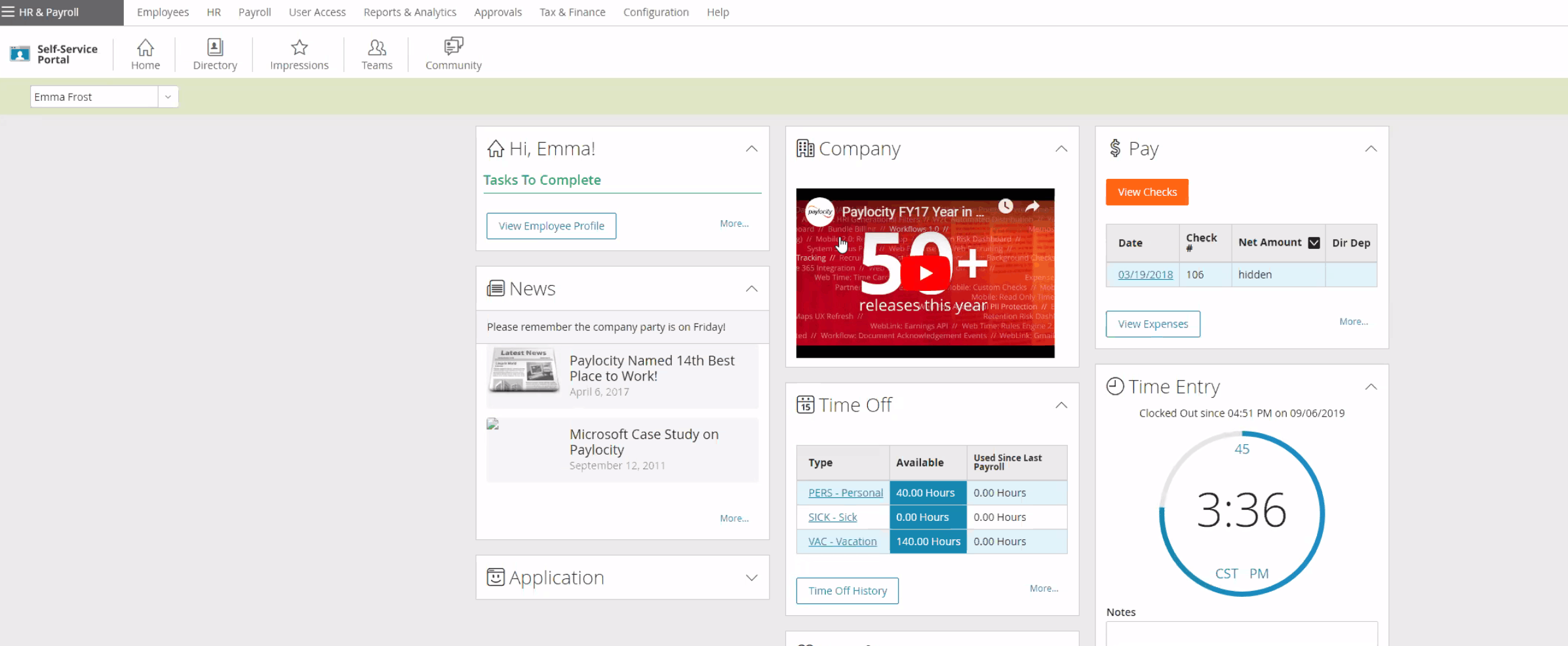
Task: Click the smiley icon beside Application
Action: point(496,577)
